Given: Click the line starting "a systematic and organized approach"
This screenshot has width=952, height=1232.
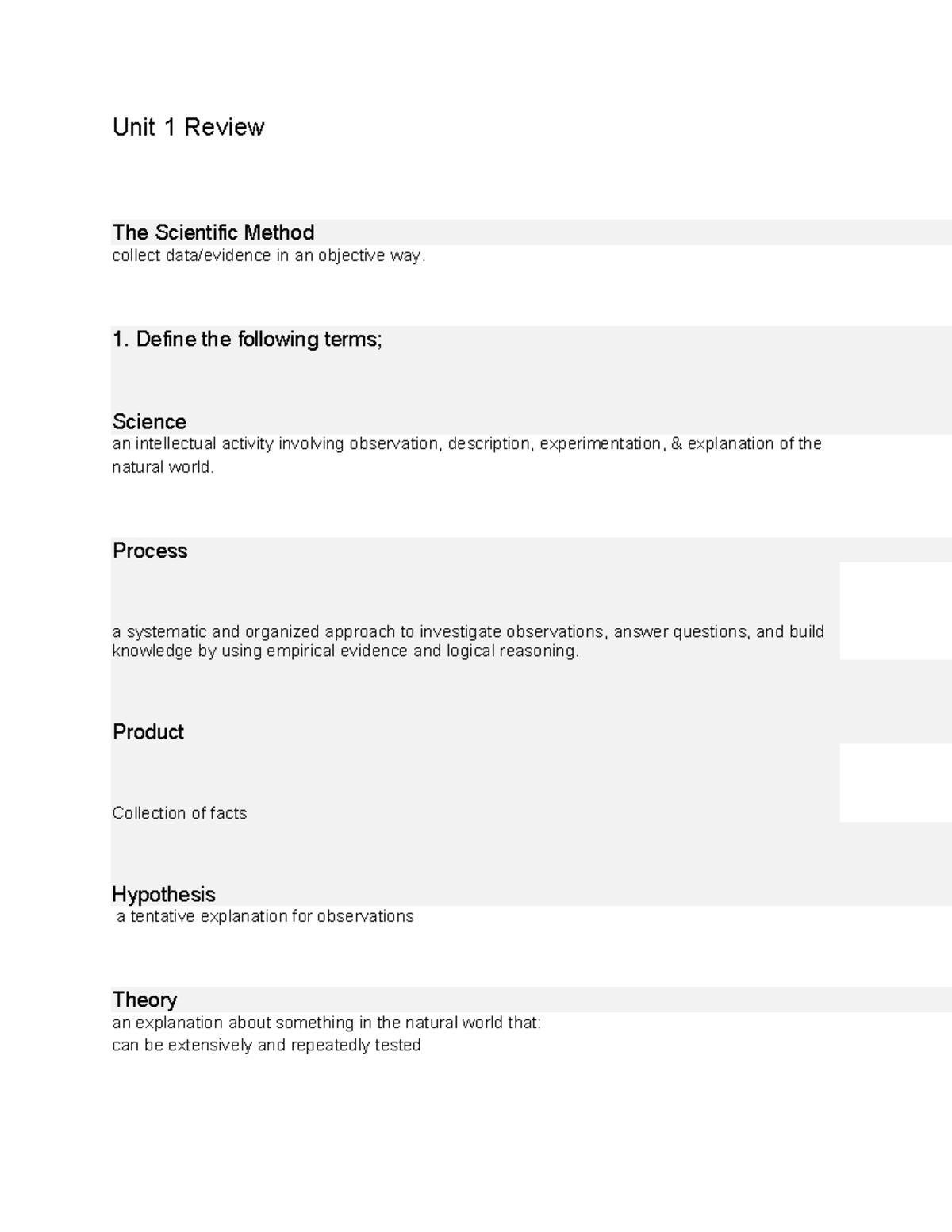Looking at the screenshot, I should coord(468,631).
